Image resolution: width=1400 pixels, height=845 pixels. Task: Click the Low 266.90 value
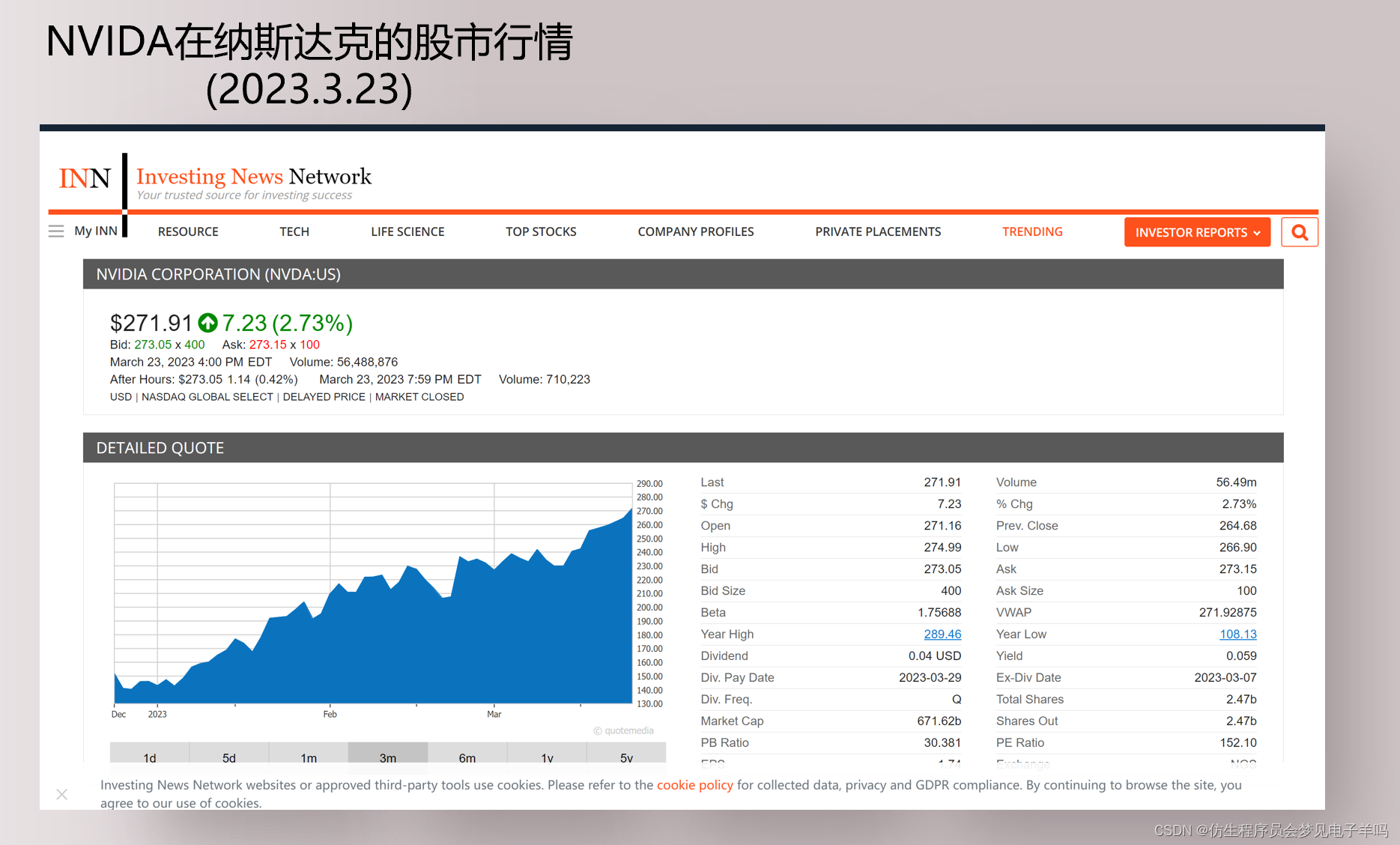tap(1238, 548)
